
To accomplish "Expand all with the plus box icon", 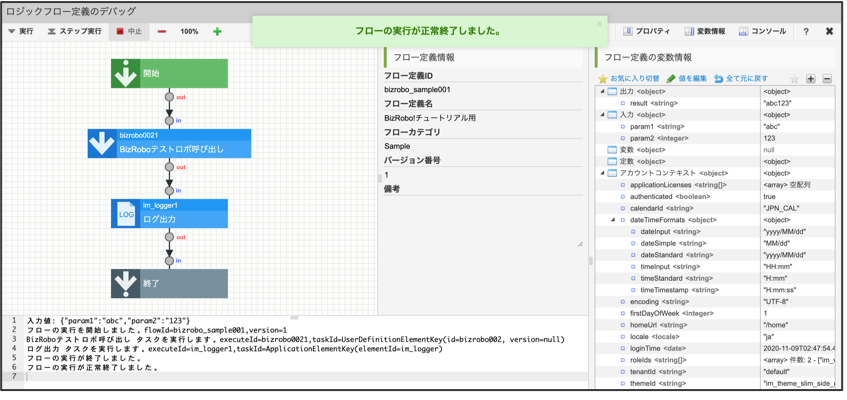I will pyautogui.click(x=811, y=79).
